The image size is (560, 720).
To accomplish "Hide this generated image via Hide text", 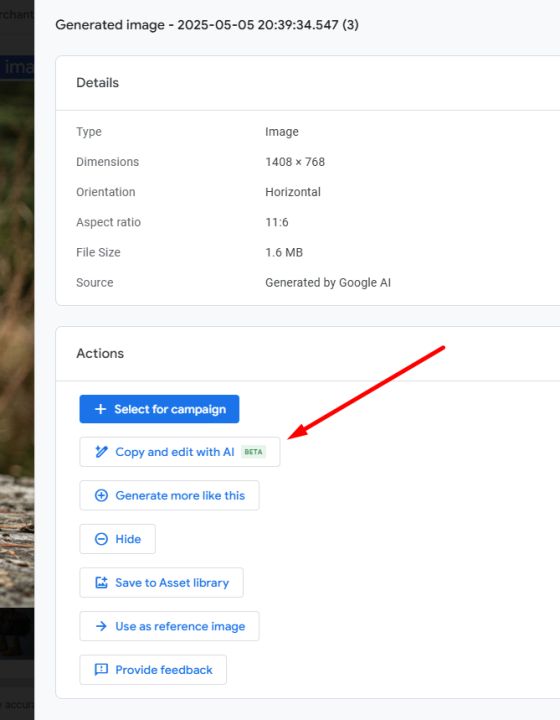I will click(128, 539).
